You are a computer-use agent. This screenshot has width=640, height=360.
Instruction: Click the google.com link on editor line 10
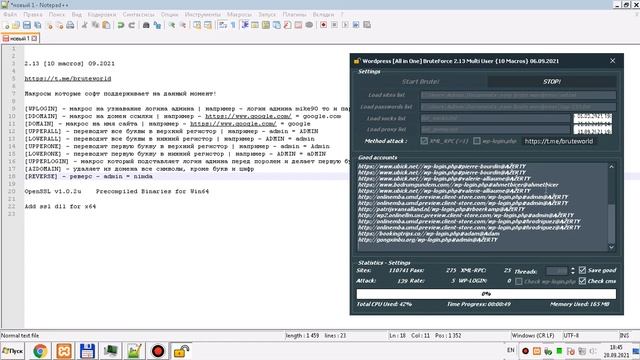[248, 116]
